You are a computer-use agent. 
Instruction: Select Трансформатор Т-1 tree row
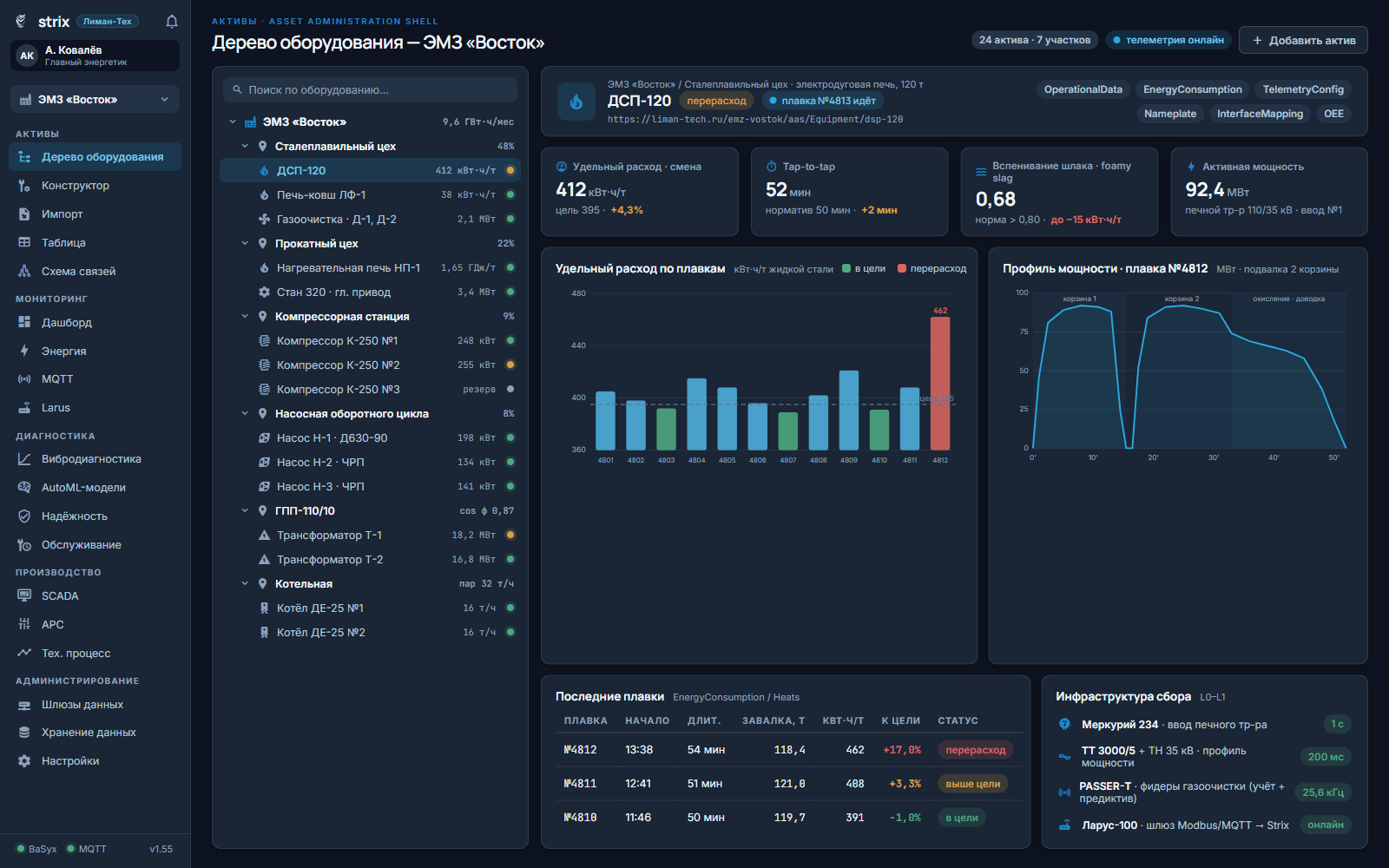coord(370,536)
